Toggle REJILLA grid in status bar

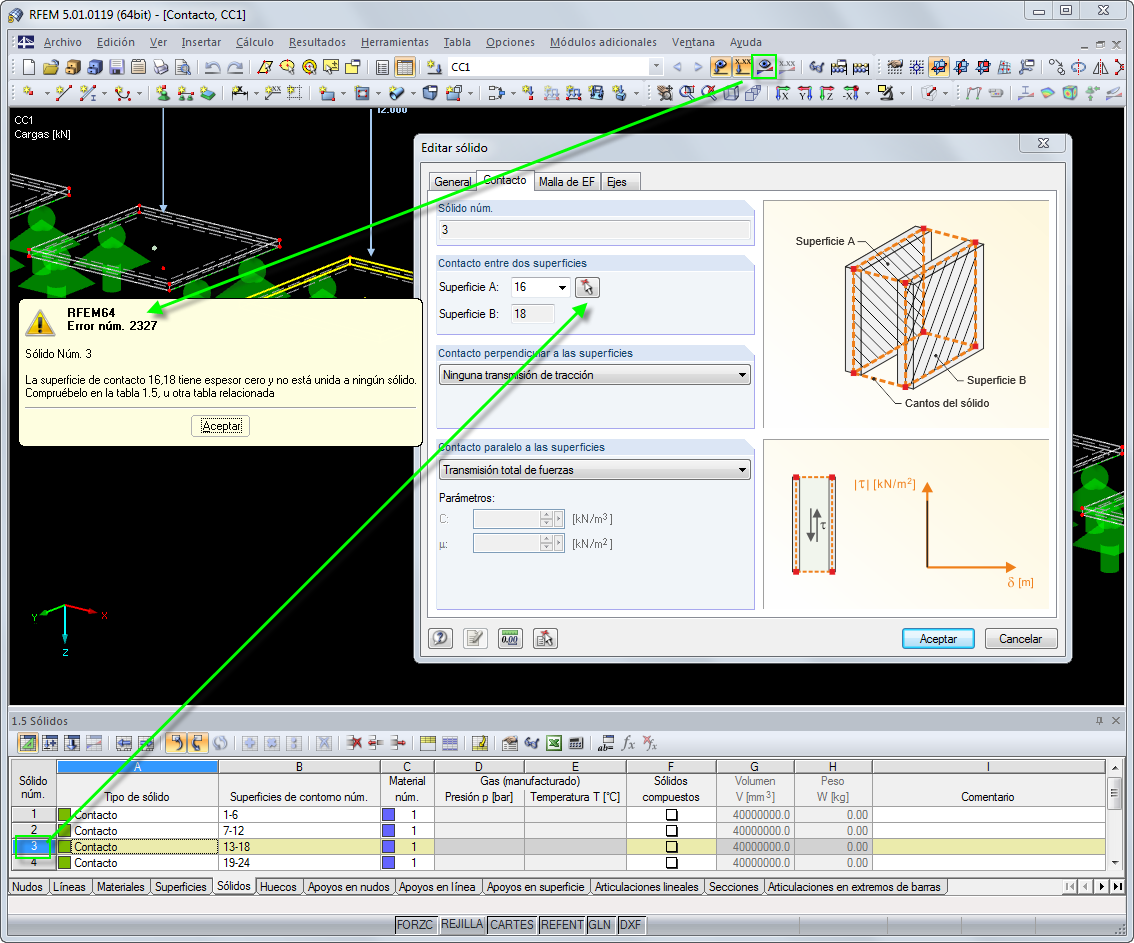[x=461, y=924]
